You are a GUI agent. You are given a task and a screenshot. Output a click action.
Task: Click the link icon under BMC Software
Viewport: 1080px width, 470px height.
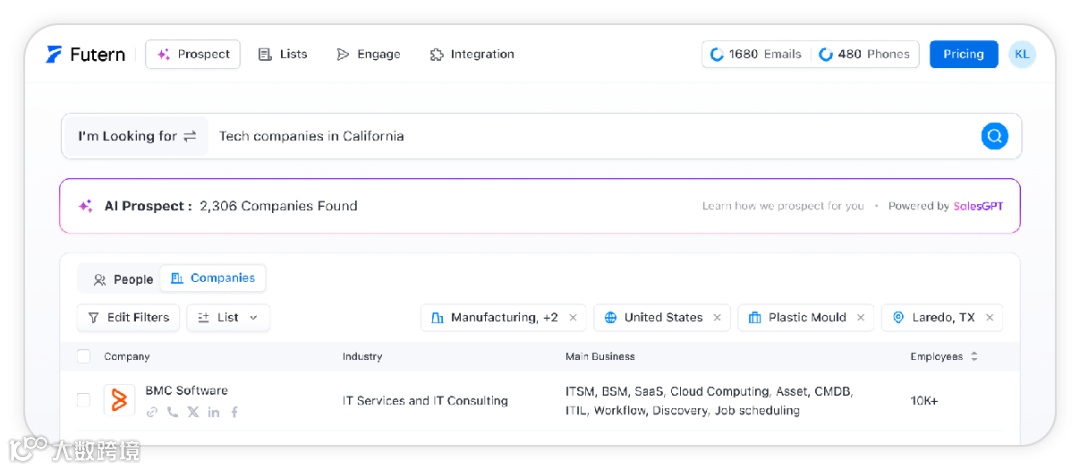(x=152, y=412)
